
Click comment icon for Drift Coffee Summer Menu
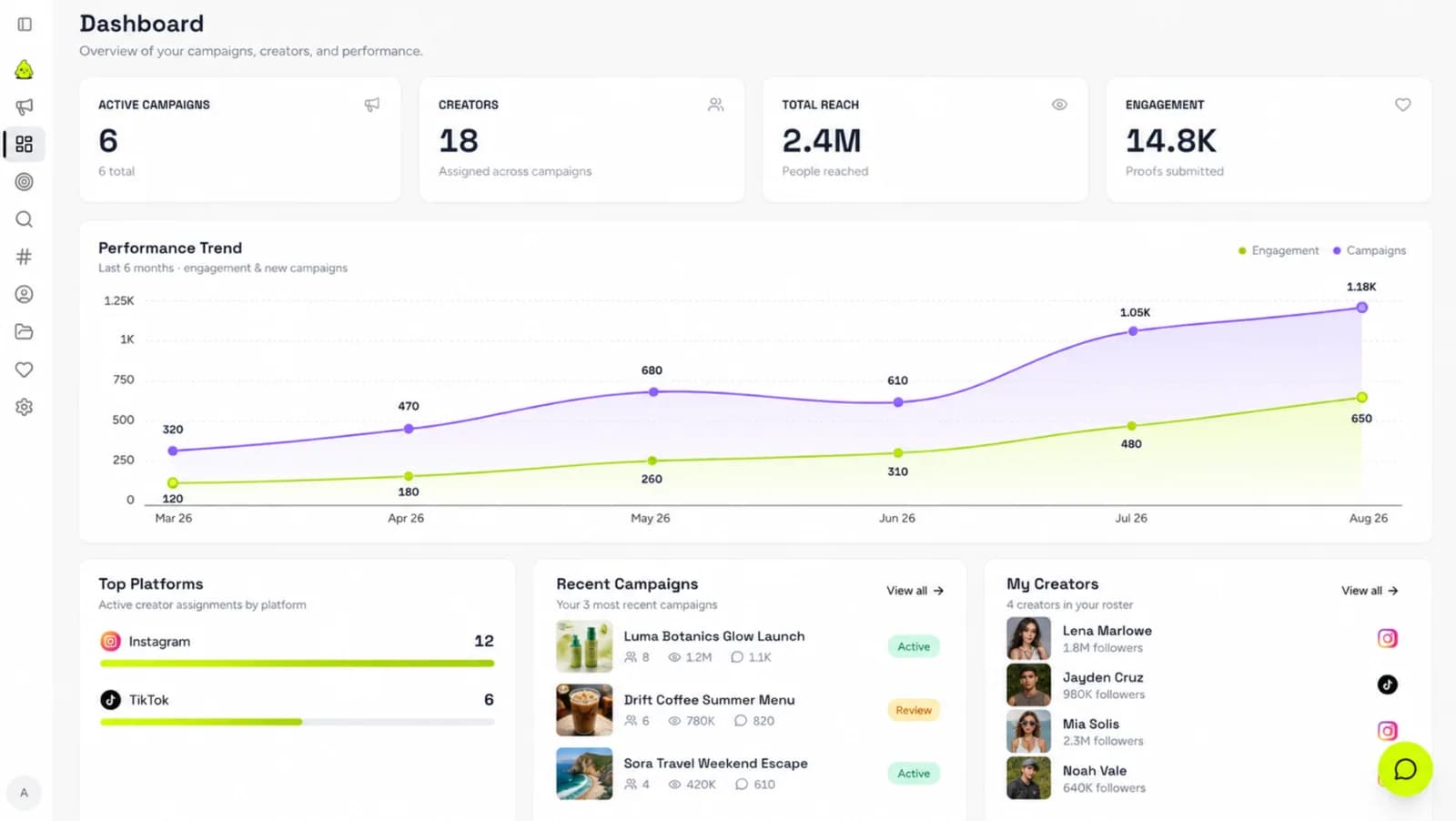[x=741, y=721]
